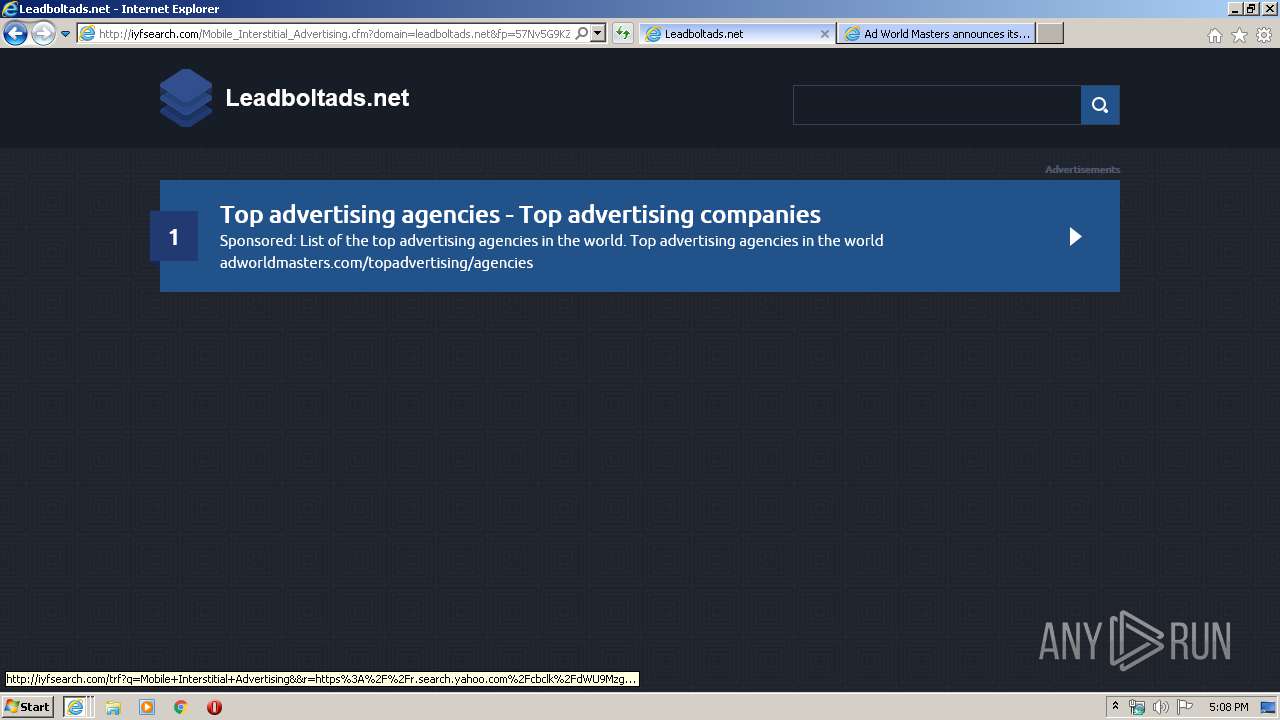Restore down the Internet Explorer window

(1251, 9)
